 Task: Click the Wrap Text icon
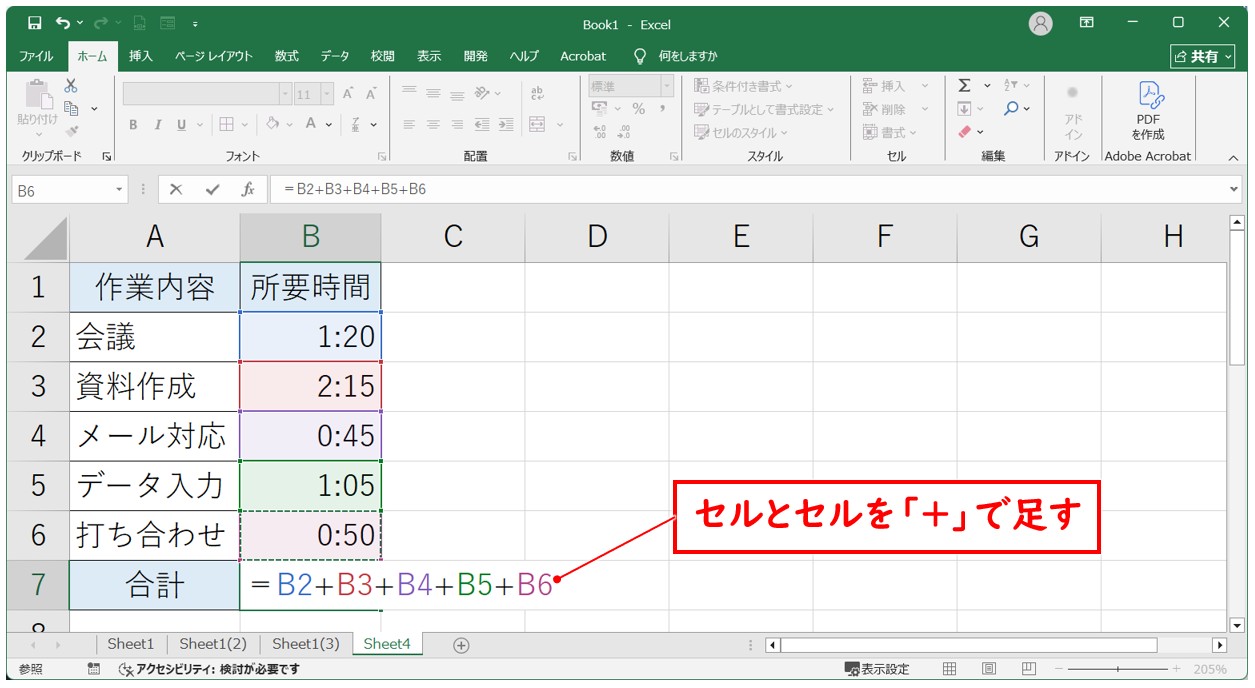click(537, 94)
